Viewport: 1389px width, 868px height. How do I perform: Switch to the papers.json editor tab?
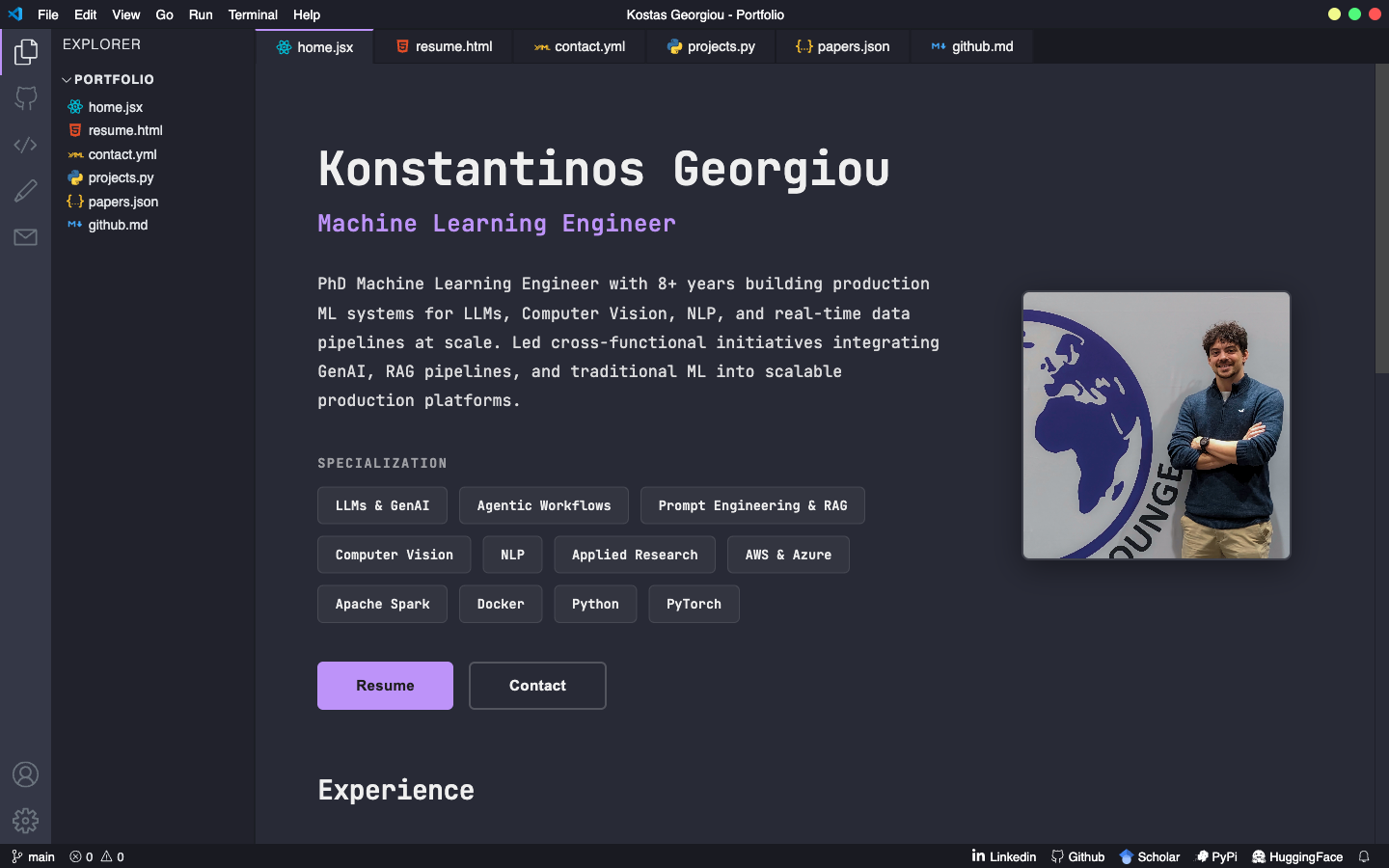tap(843, 46)
